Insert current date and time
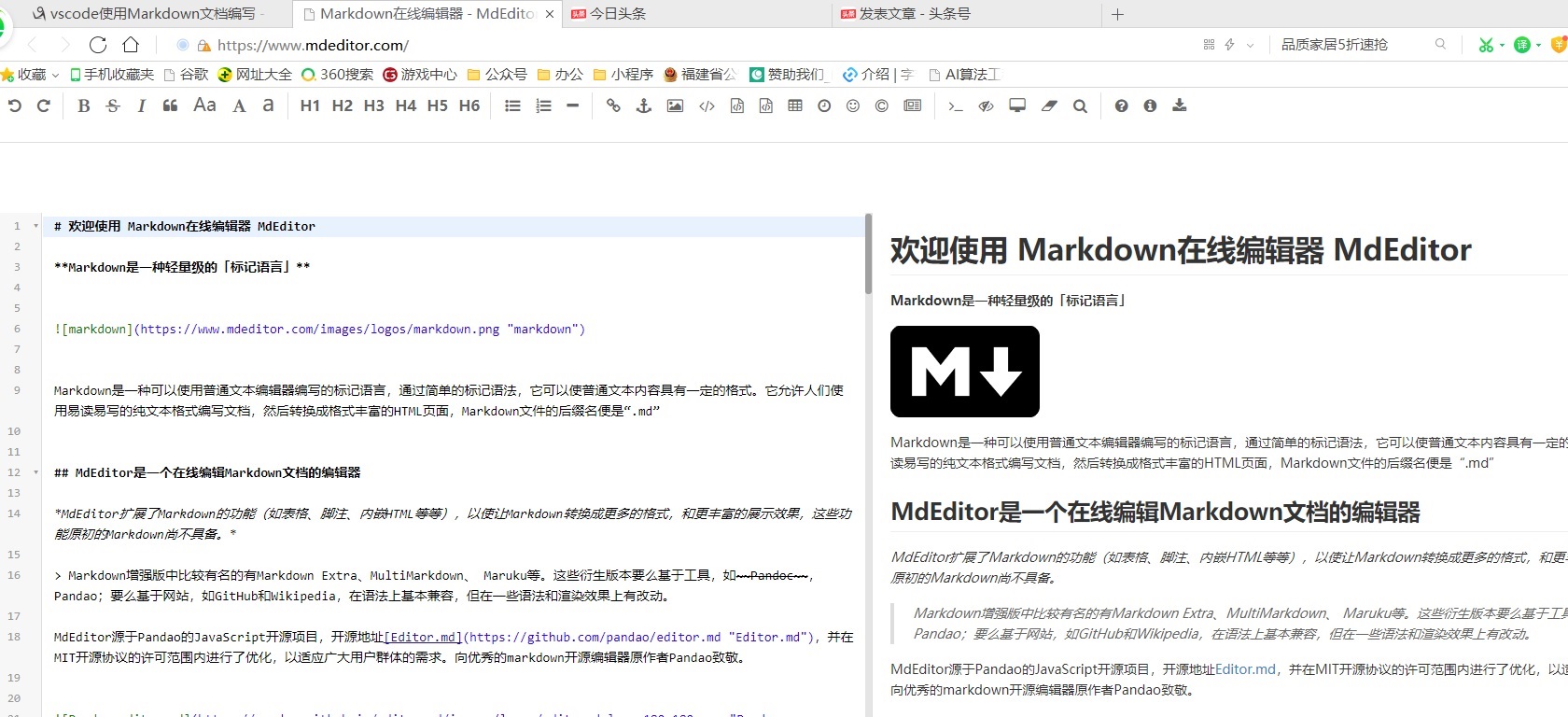Viewport: 1568px width, 717px height. click(824, 106)
